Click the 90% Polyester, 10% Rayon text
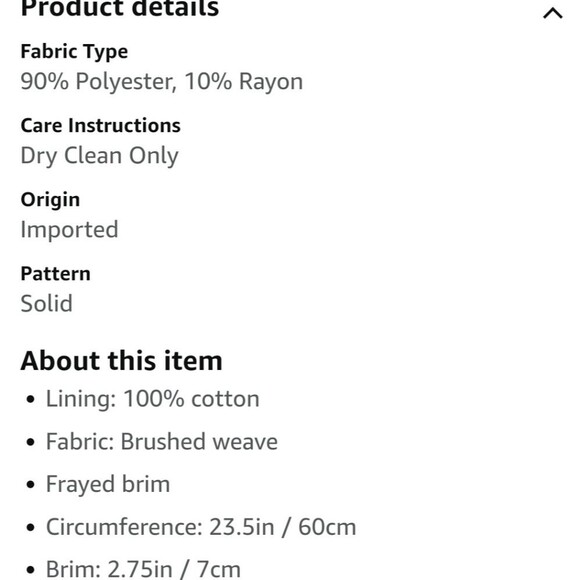 pos(162,81)
